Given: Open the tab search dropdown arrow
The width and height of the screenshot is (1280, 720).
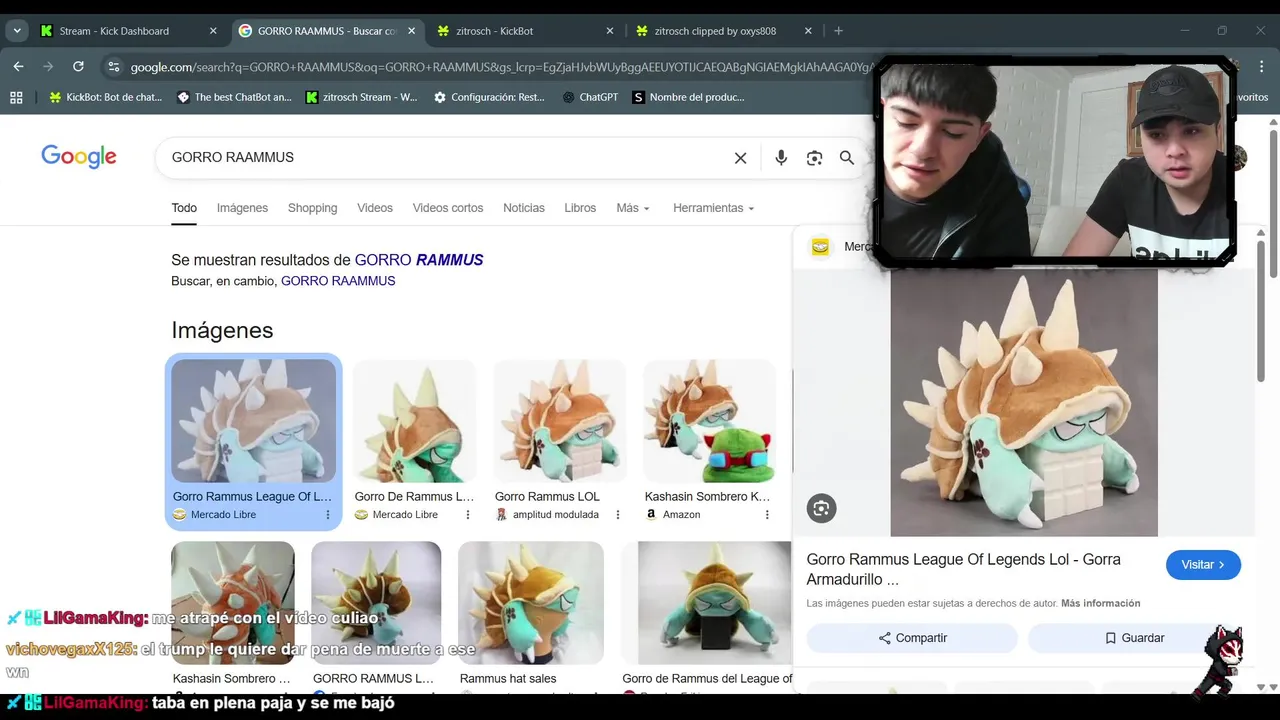Looking at the screenshot, I should pos(17,31).
